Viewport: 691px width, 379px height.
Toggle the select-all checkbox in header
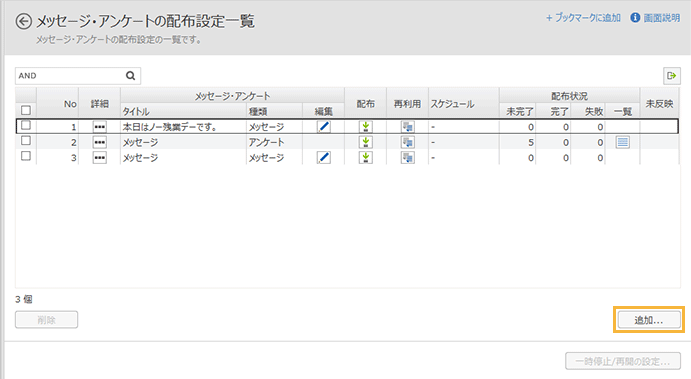click(26, 110)
